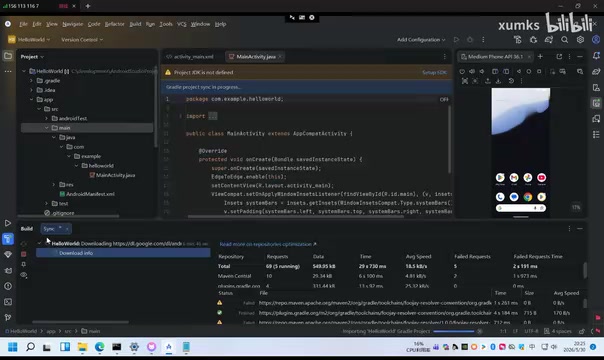
Task: Open the IDE settings gear icon
Action: coord(580,40)
